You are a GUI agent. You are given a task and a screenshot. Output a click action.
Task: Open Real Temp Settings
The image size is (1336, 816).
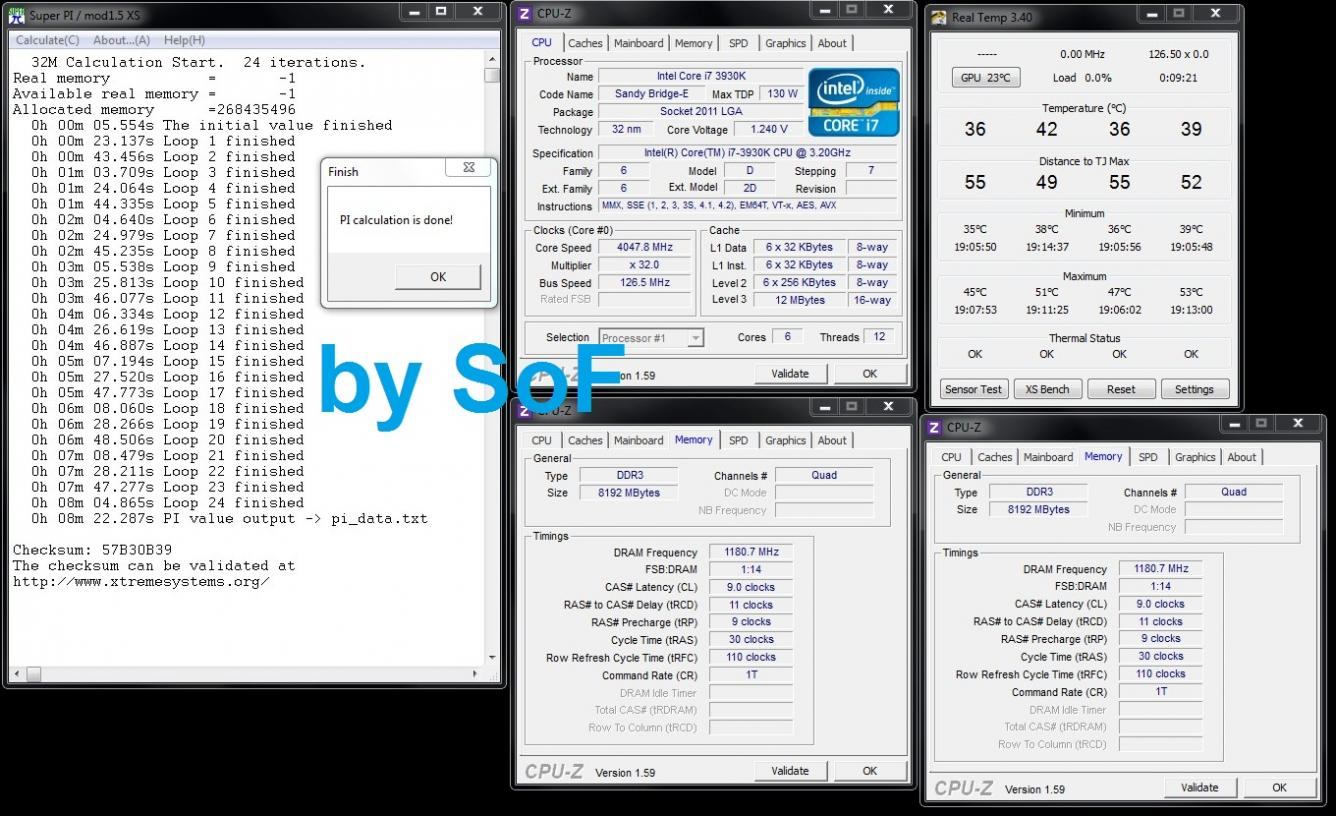pyautogui.click(x=1194, y=390)
